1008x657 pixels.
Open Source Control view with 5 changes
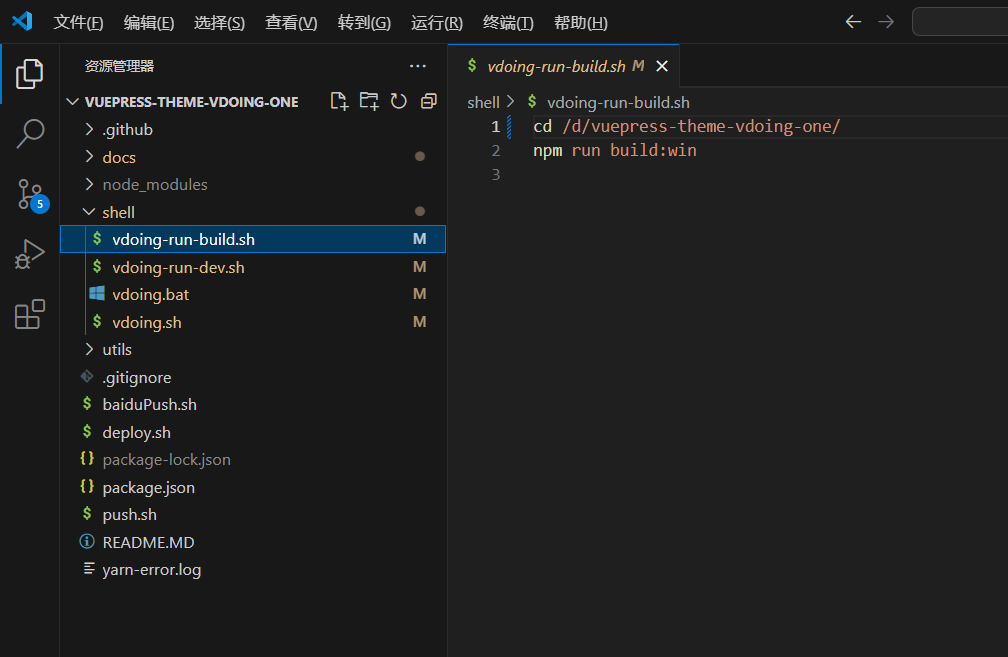(31, 195)
